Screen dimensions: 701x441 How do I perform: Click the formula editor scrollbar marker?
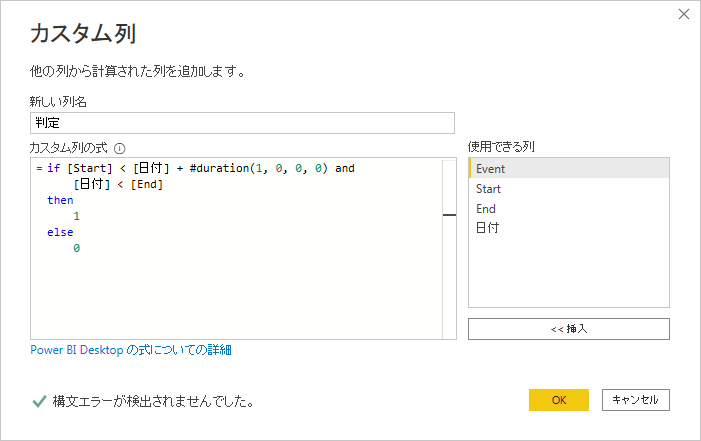pyautogui.click(x=449, y=215)
